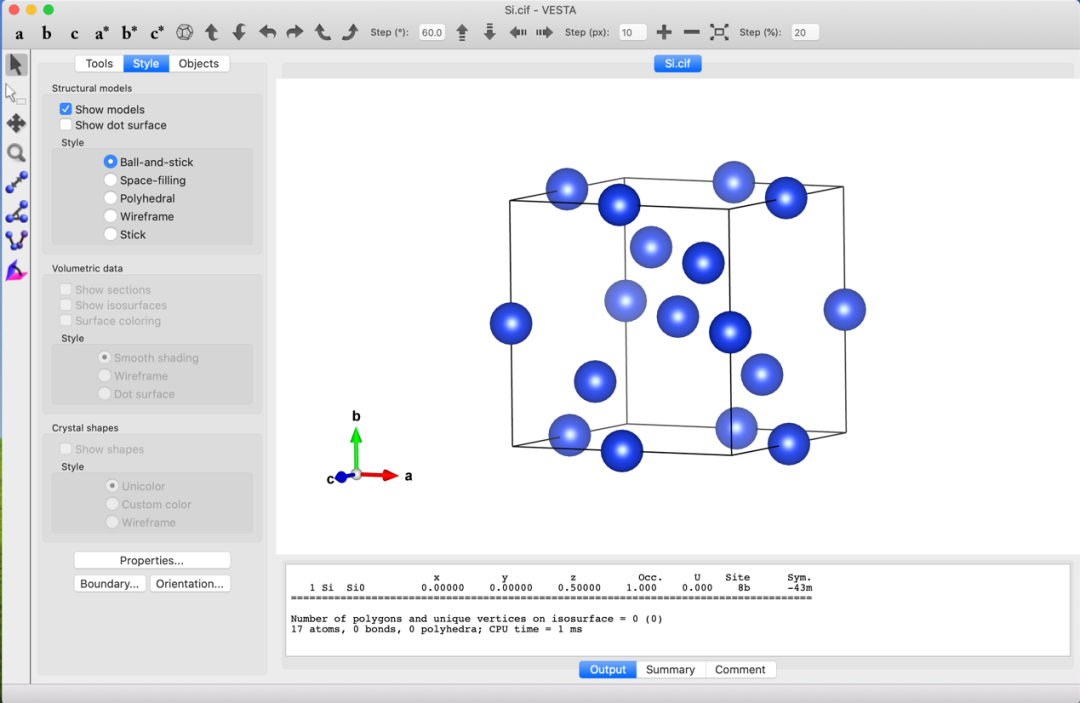The width and height of the screenshot is (1080, 703).
Task: Select the bond angle measurement tool
Action: [16, 211]
